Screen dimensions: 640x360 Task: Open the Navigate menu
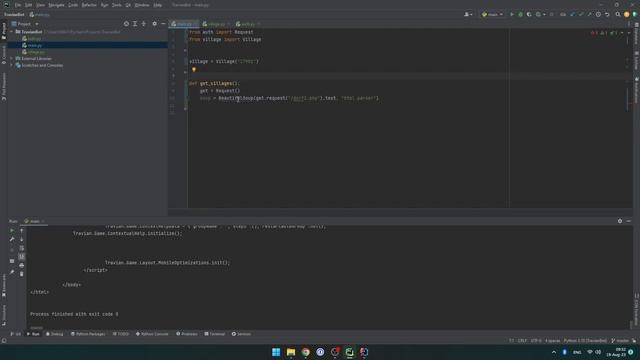[x=56, y=5]
